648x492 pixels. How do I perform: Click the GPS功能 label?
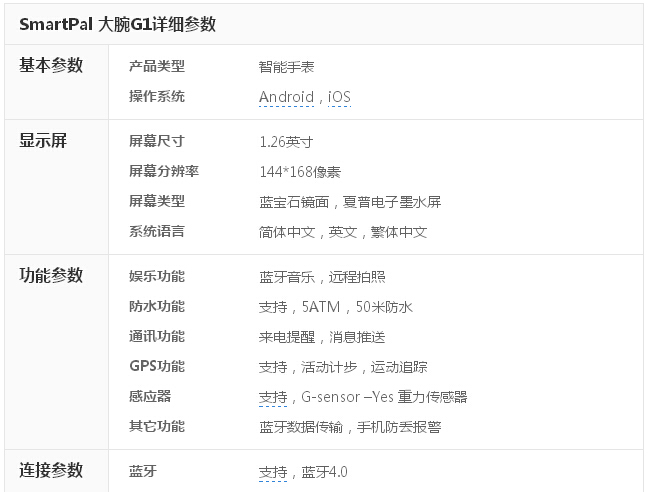[x=157, y=366]
